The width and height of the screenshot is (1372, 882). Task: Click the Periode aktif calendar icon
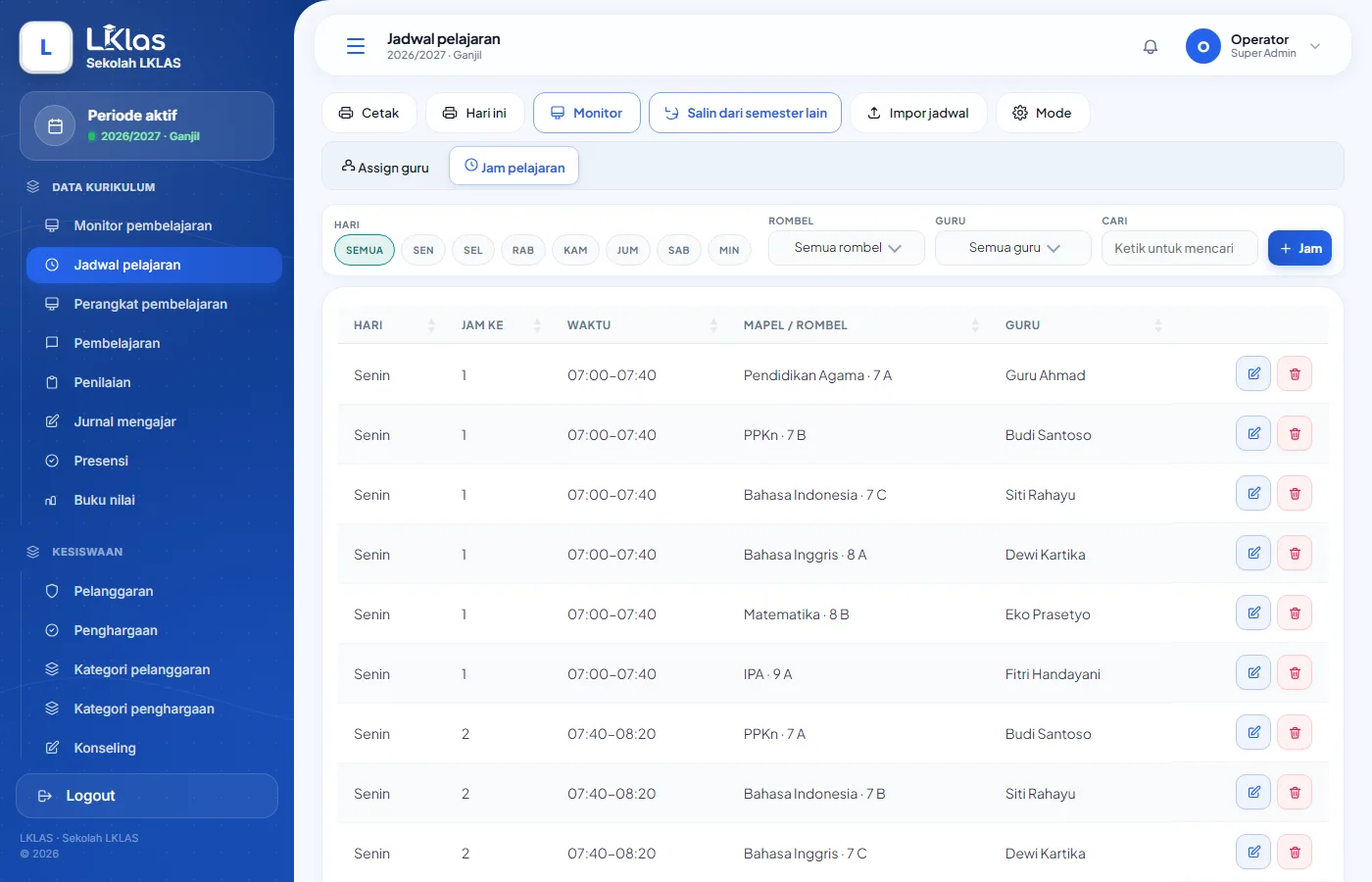[x=55, y=126]
